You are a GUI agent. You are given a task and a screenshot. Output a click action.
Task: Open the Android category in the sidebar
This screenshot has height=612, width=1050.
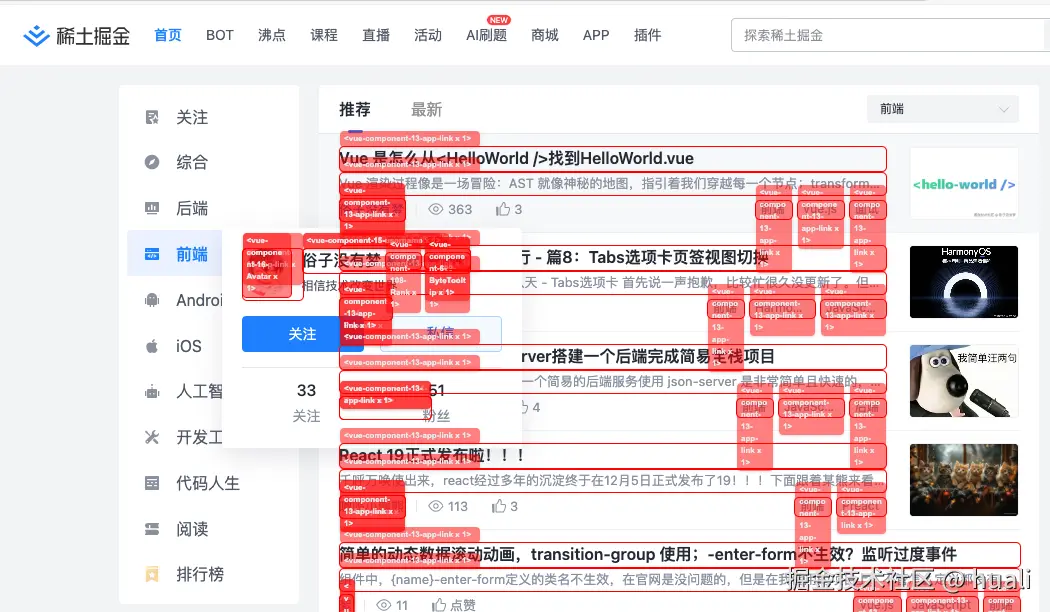pos(153,300)
